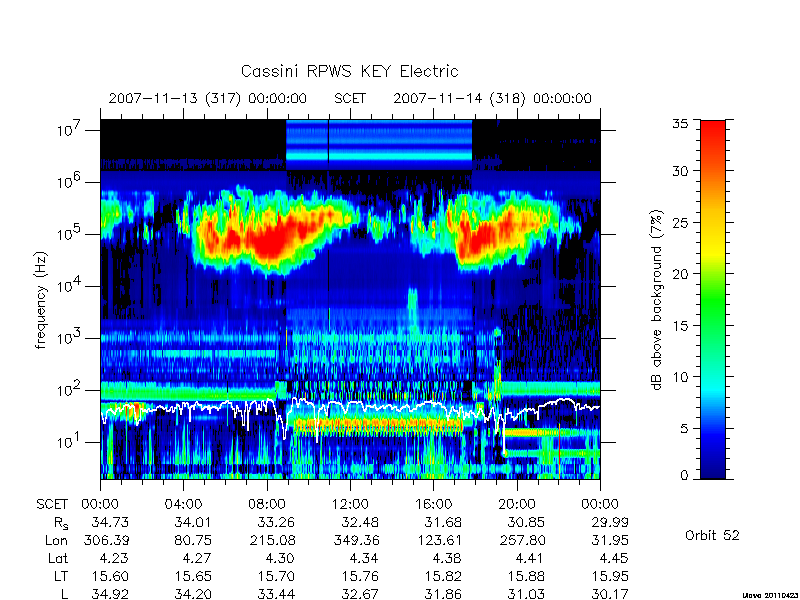Screen dimensions: 800x600
Task: Select the start date 2007-11-13 (317) 00:00:00
Action: coord(208,98)
